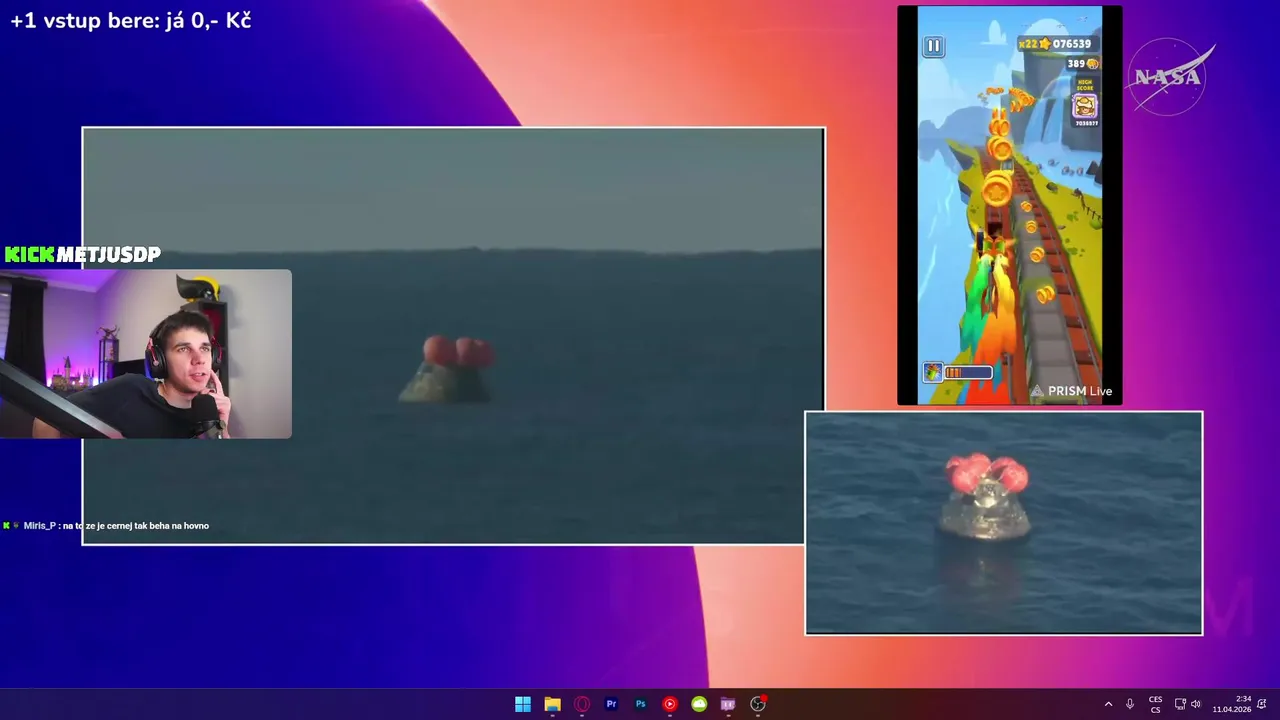The height and width of the screenshot is (720, 1280).
Task: Click the Miris_P chat message
Action: 106,526
